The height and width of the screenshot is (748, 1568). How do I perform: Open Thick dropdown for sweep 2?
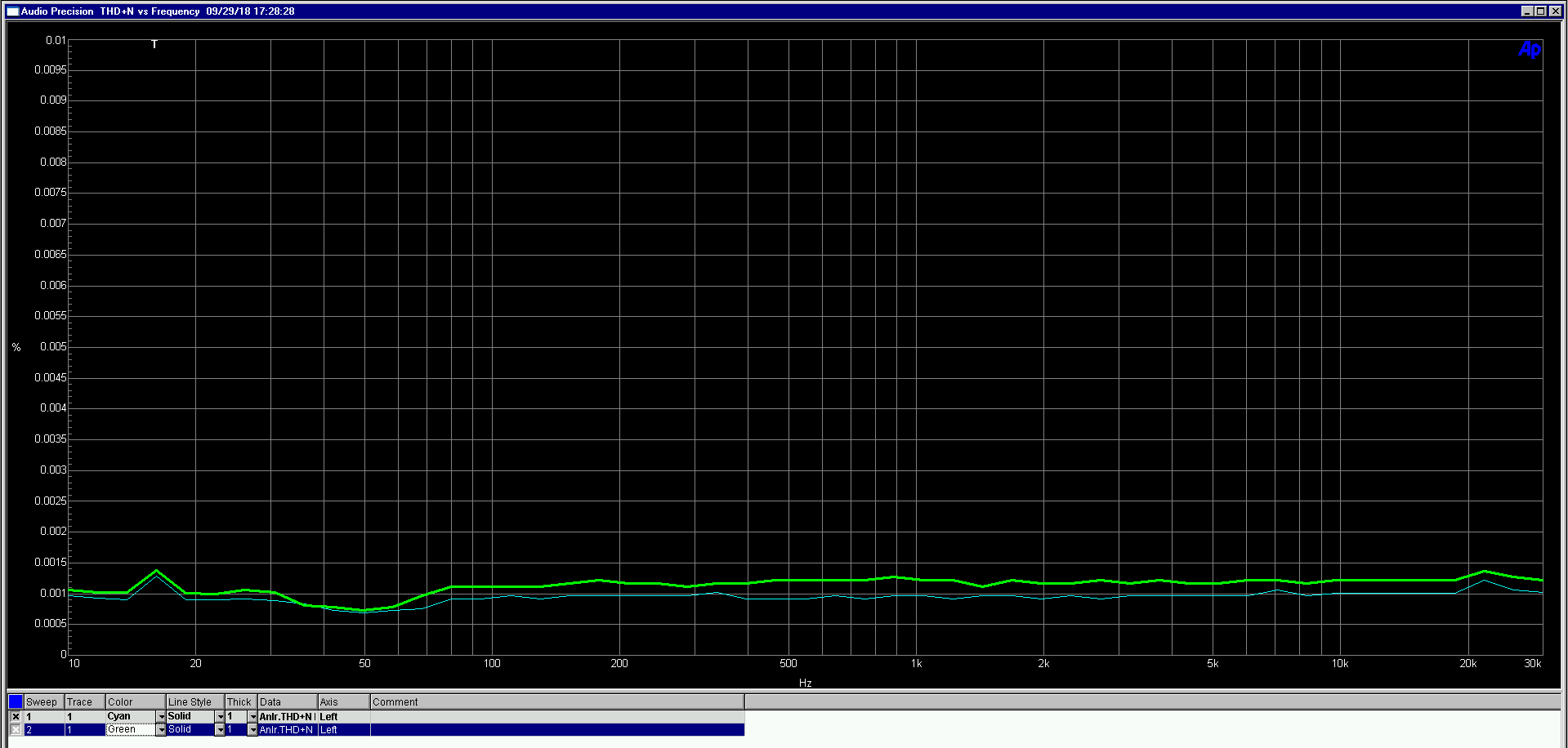click(252, 729)
